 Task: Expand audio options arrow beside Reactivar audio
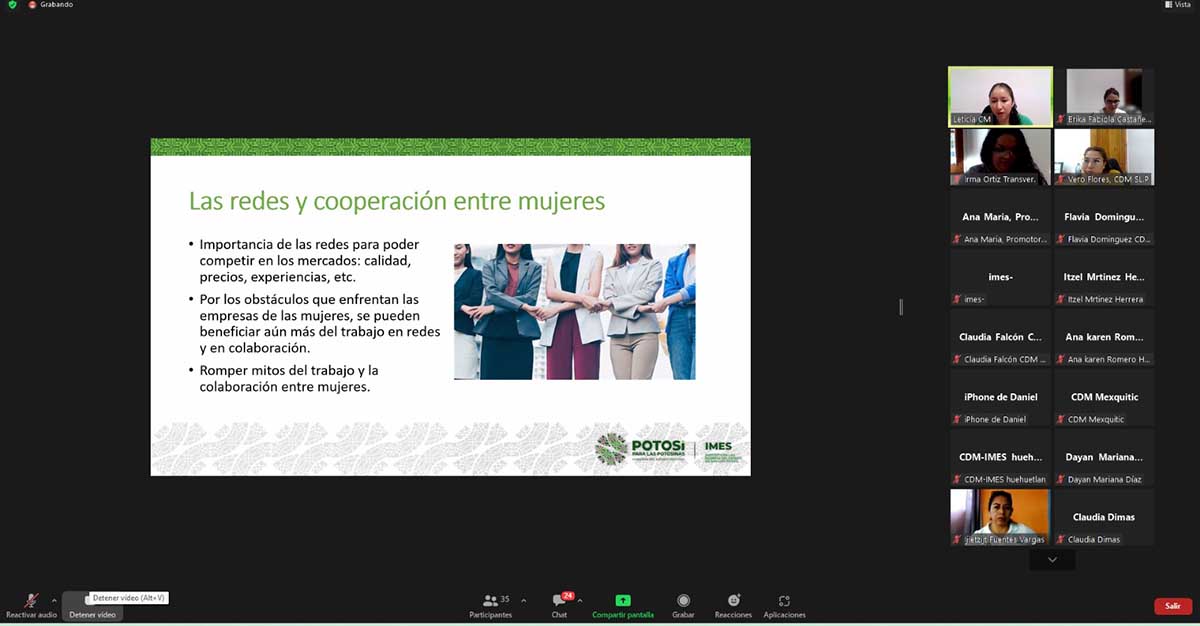coord(54,601)
